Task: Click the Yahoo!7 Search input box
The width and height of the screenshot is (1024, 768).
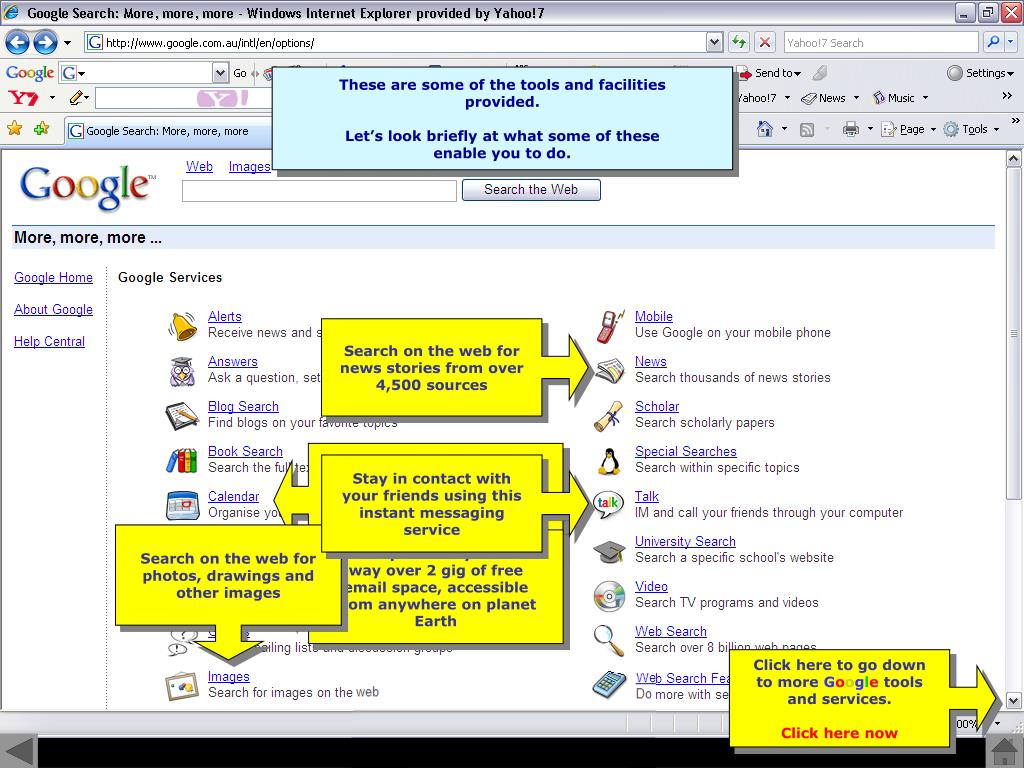Action: point(880,42)
